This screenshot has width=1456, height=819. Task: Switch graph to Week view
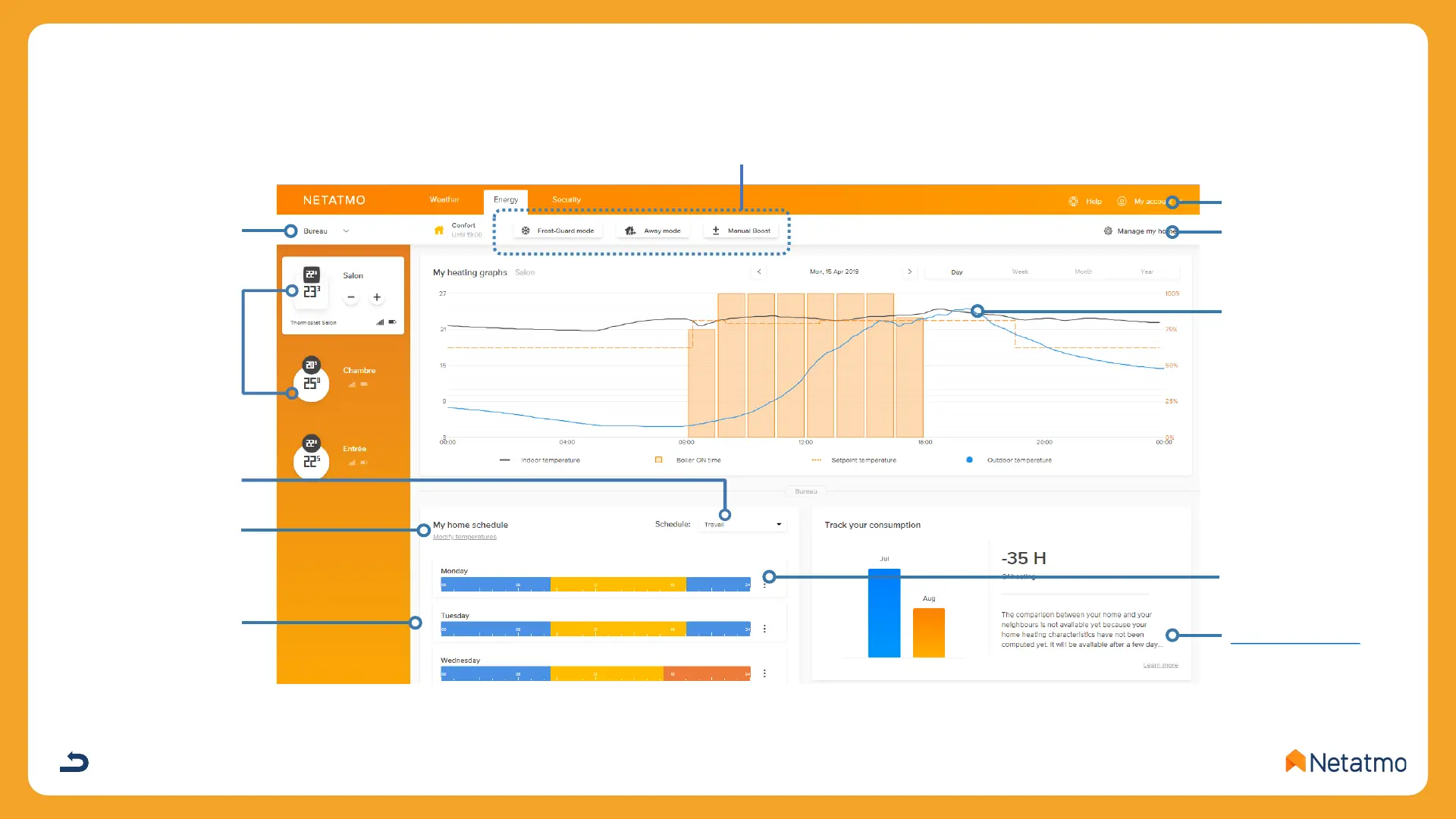(x=1020, y=271)
